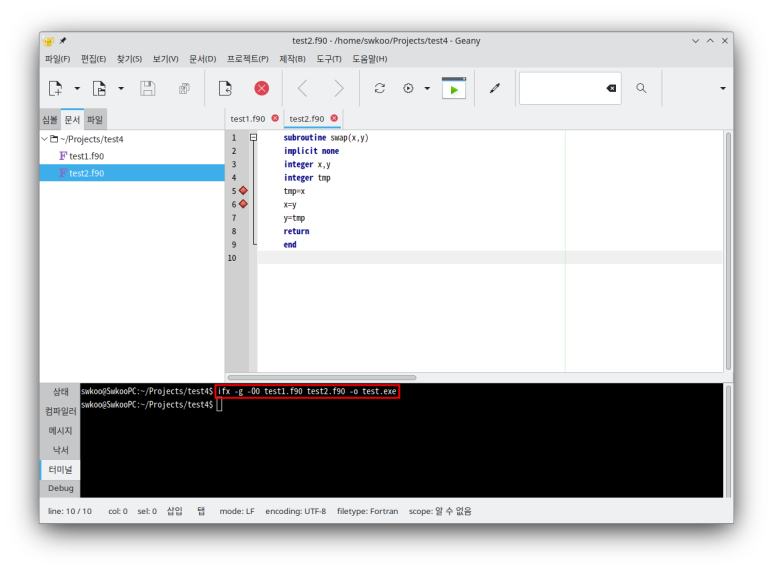Viewport: 773px width, 570px height.
Task: Click the Save file toolbar icon
Action: pos(147,88)
